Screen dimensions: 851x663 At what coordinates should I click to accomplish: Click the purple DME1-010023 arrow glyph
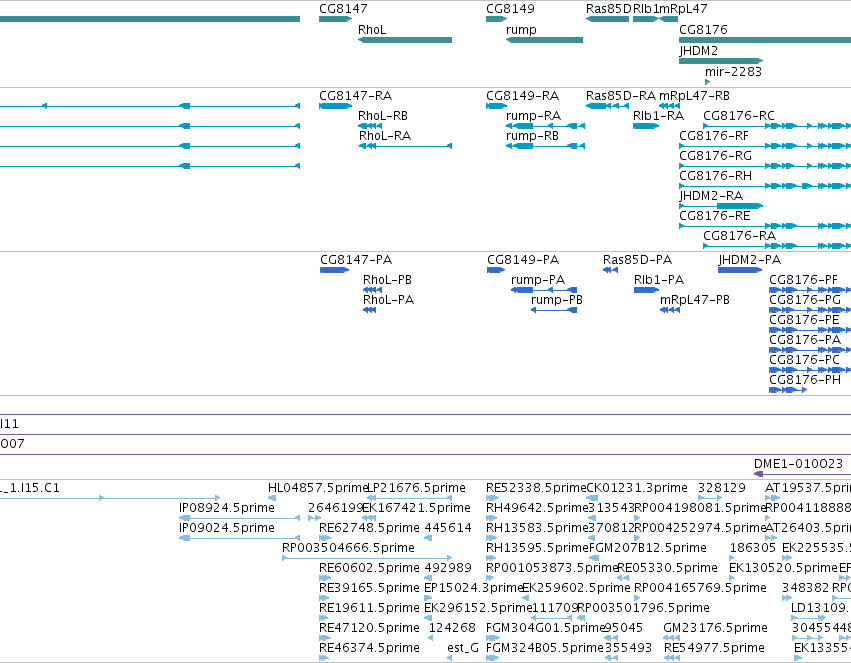point(803,474)
